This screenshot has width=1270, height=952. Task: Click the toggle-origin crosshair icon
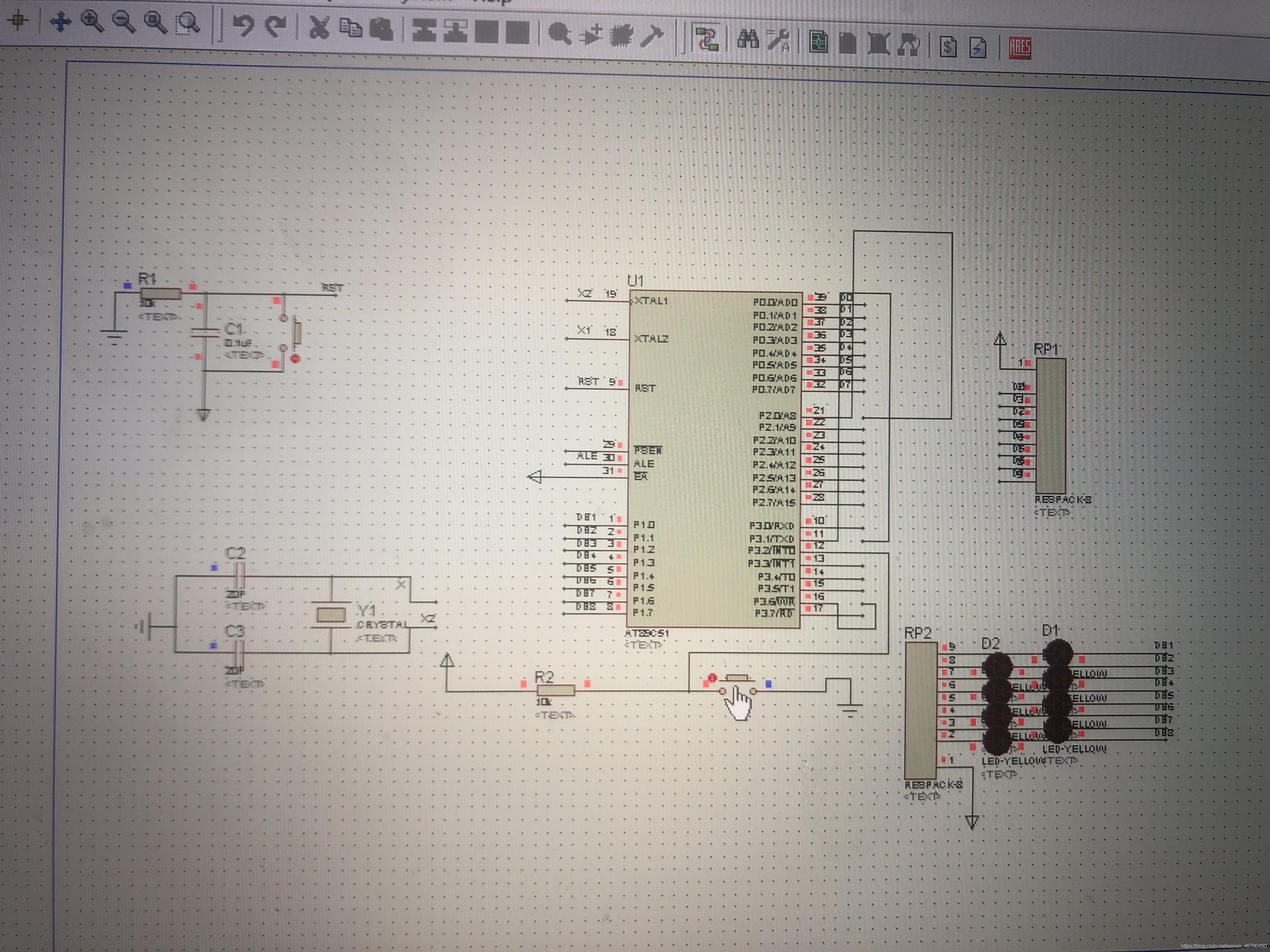[18, 21]
